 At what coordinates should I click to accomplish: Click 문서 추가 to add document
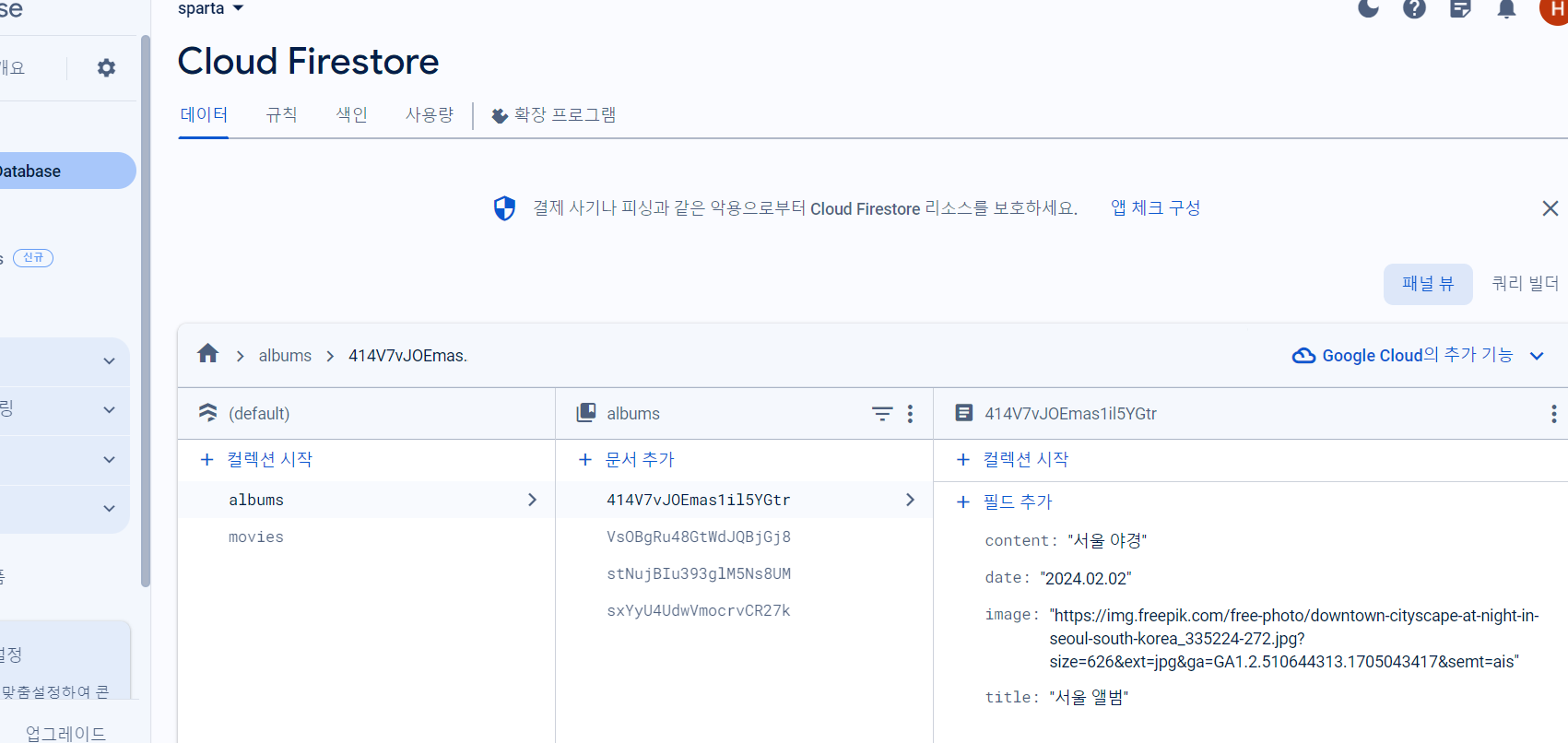[x=627, y=459]
